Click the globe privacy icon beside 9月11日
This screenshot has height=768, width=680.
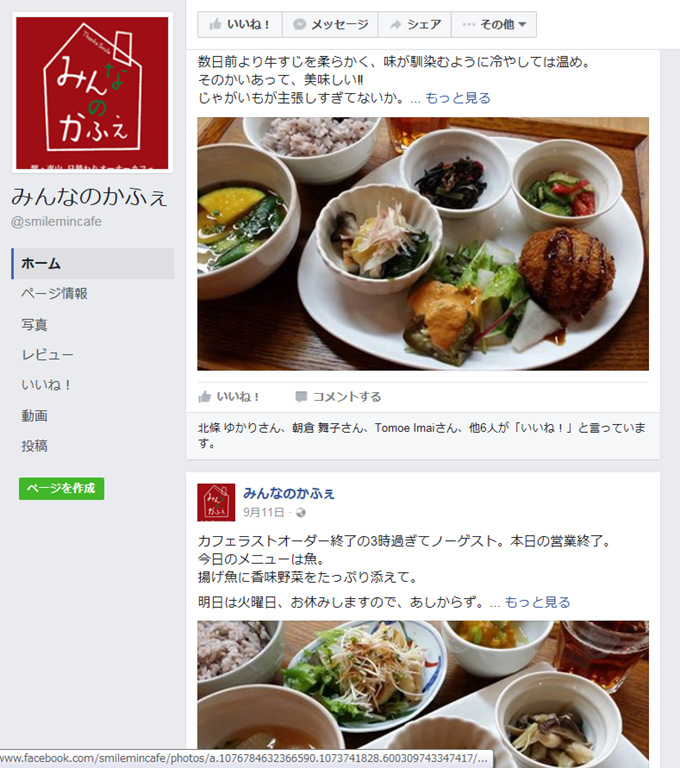coord(301,512)
